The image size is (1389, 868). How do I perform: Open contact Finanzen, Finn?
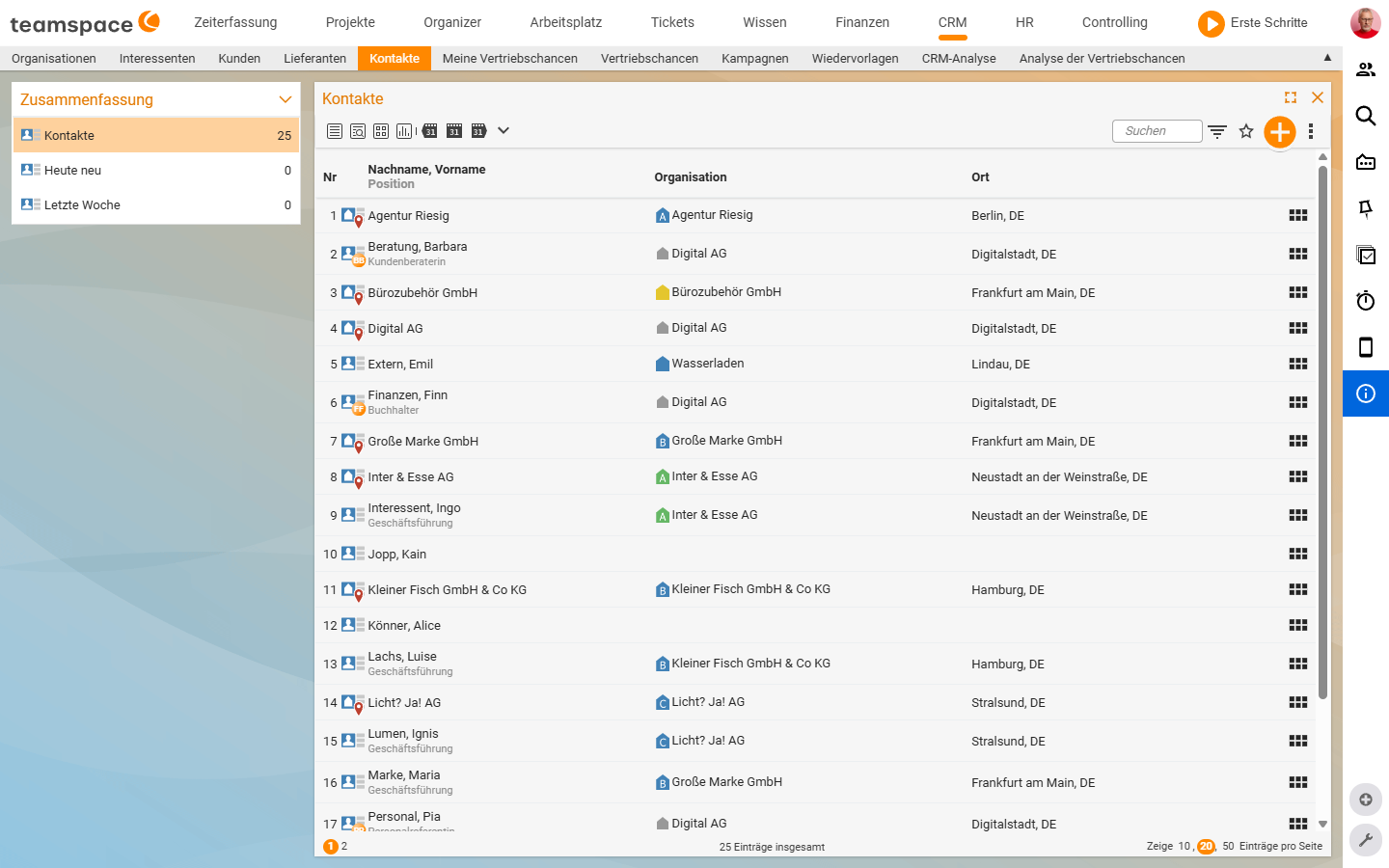click(x=407, y=395)
